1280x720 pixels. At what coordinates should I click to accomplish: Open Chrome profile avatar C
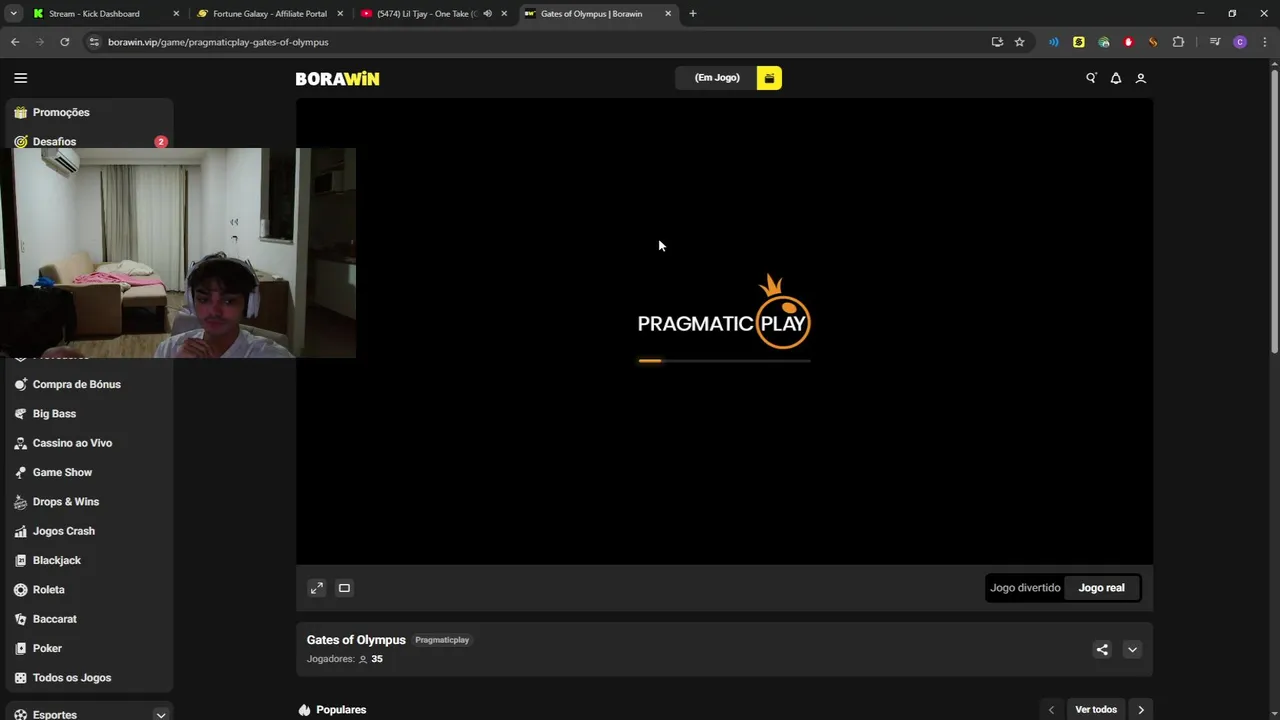[x=1240, y=42]
